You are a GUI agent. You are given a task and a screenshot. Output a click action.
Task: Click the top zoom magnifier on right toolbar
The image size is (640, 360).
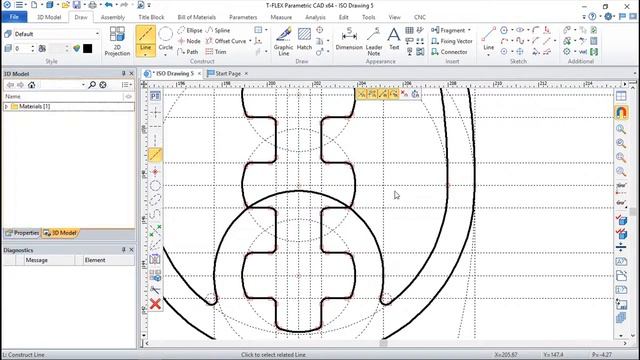(x=621, y=129)
